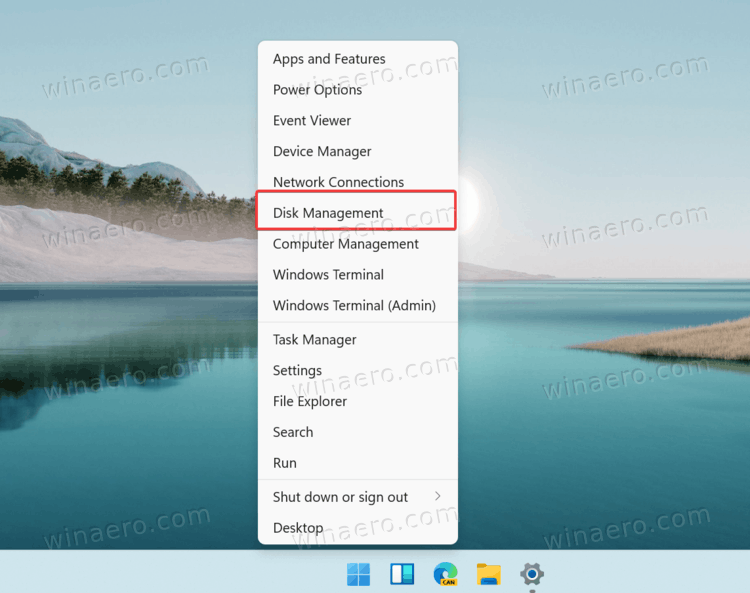Launch Windows Terminal (non-admin)
The width and height of the screenshot is (750, 593).
click(358, 275)
